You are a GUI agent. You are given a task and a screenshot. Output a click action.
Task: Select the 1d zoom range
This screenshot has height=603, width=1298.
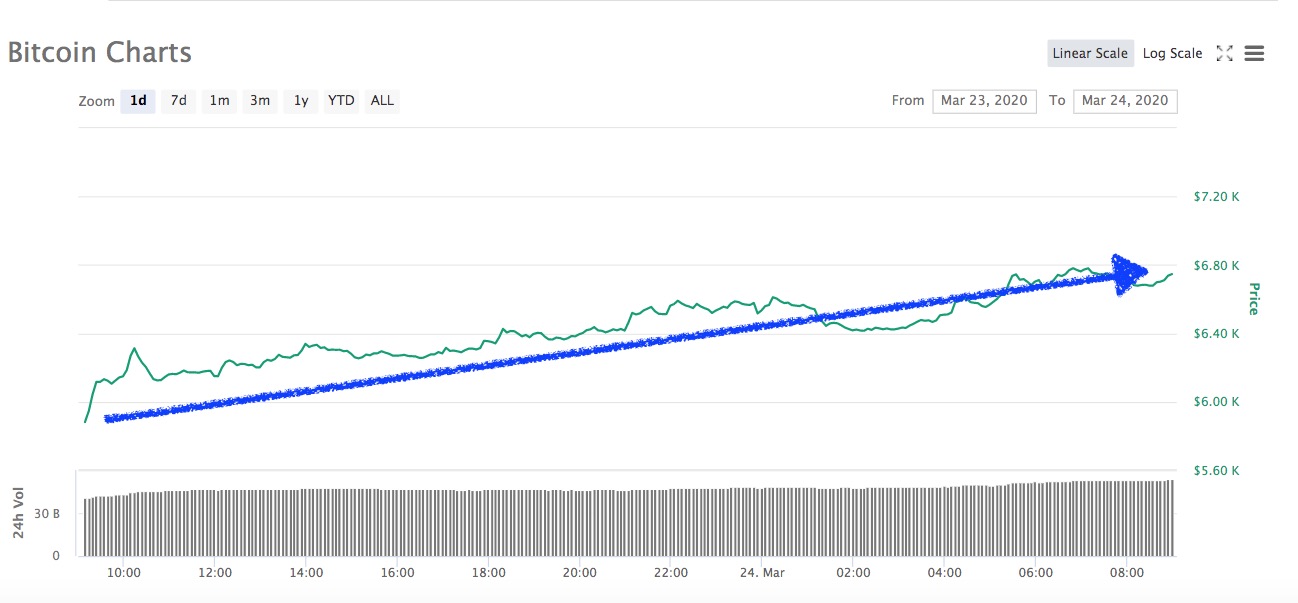138,101
